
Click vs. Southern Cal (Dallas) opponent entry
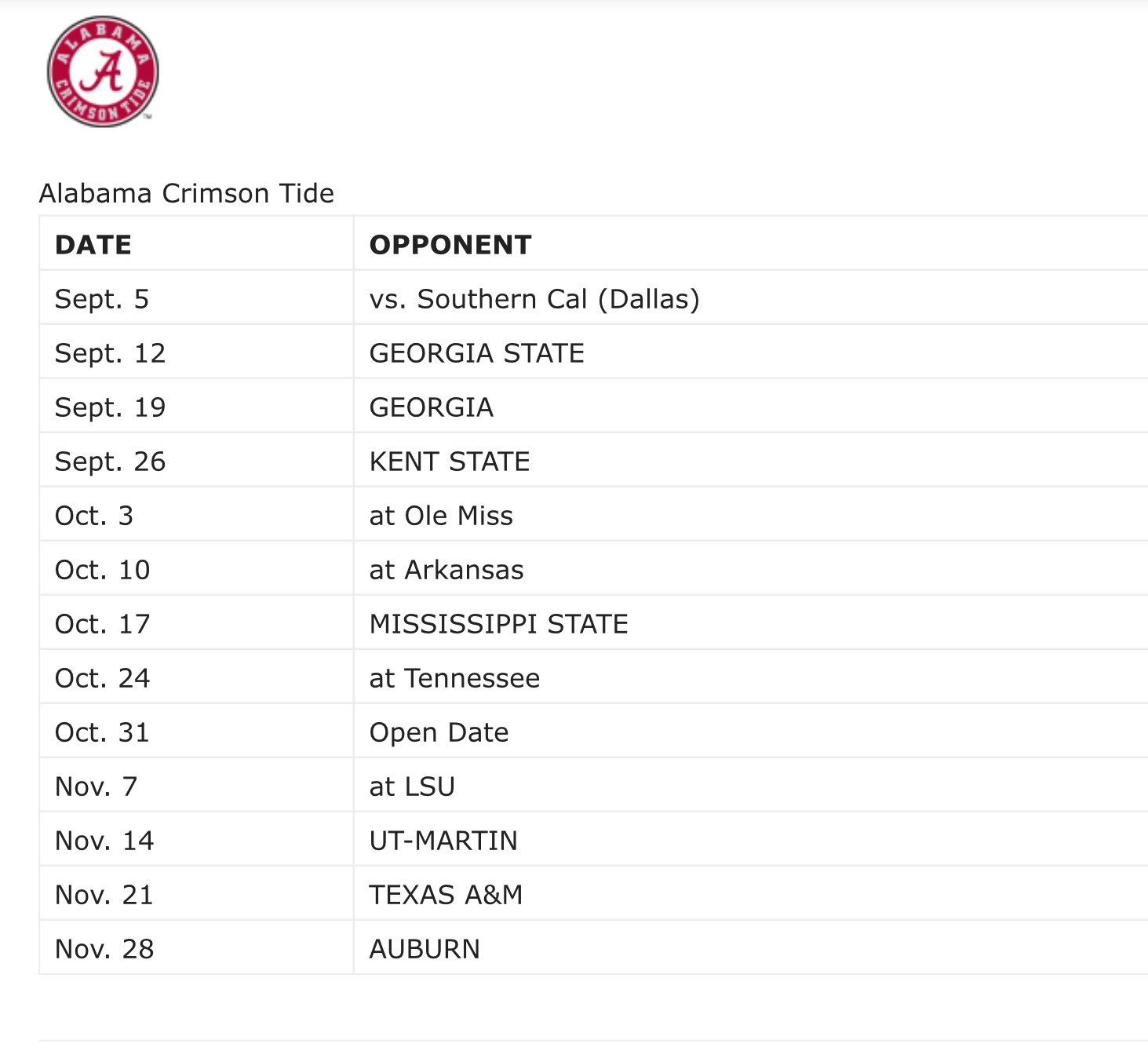534,299
